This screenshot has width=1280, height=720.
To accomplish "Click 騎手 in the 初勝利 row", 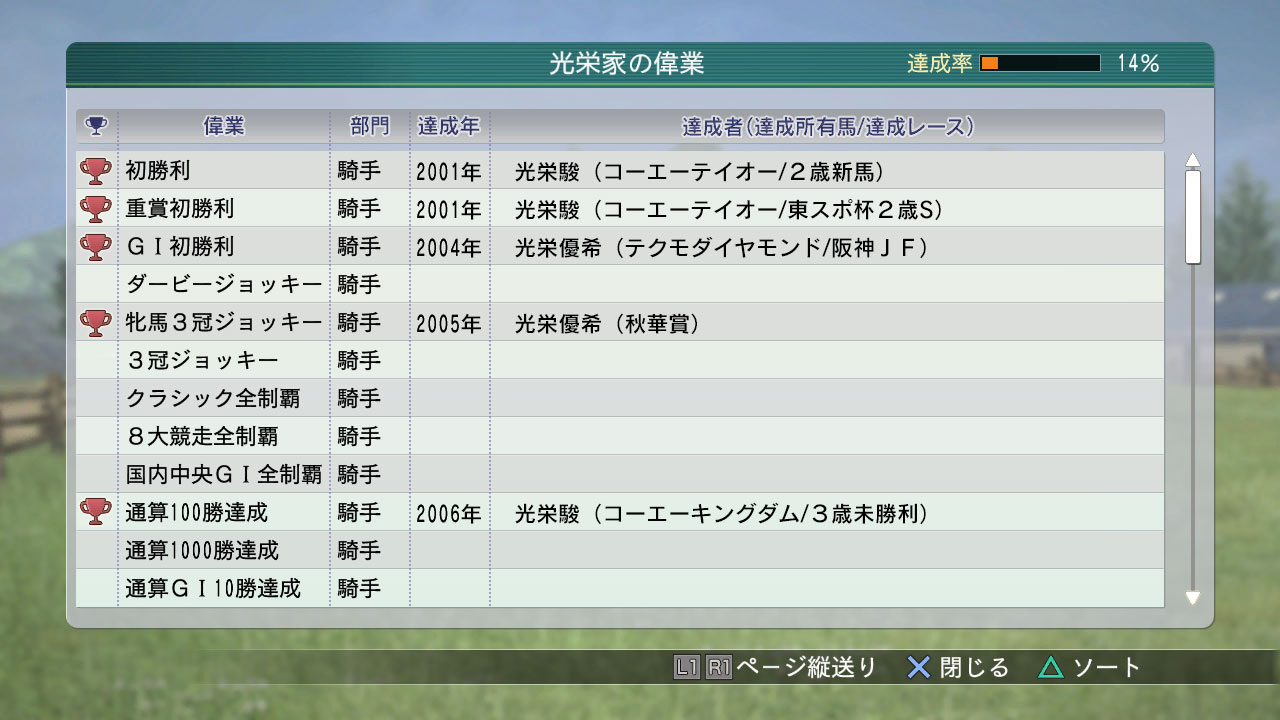I will (x=359, y=171).
